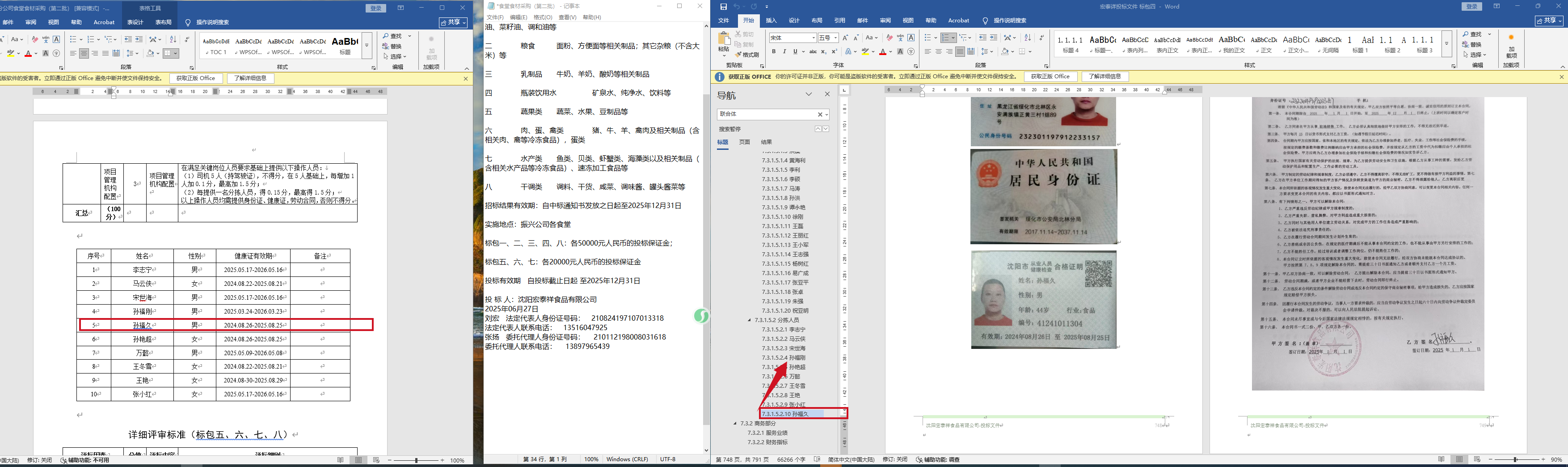This screenshot has height=467, width=1568.
Task: Switch to read mode in 宏泰祥 status bar
Action: pos(1442,460)
